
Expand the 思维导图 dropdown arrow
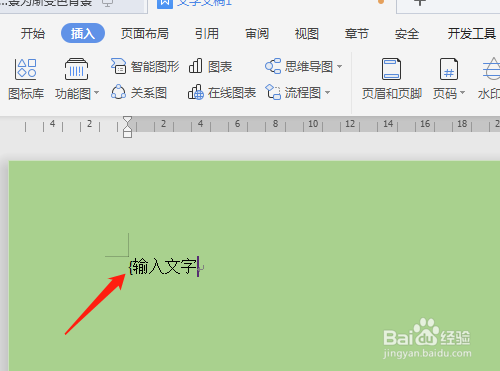click(x=339, y=67)
